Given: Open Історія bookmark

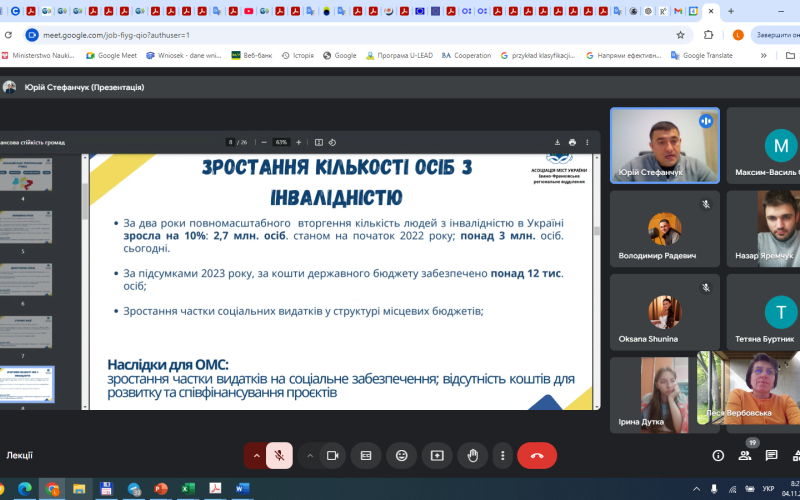Looking at the screenshot, I should tap(297, 56).
